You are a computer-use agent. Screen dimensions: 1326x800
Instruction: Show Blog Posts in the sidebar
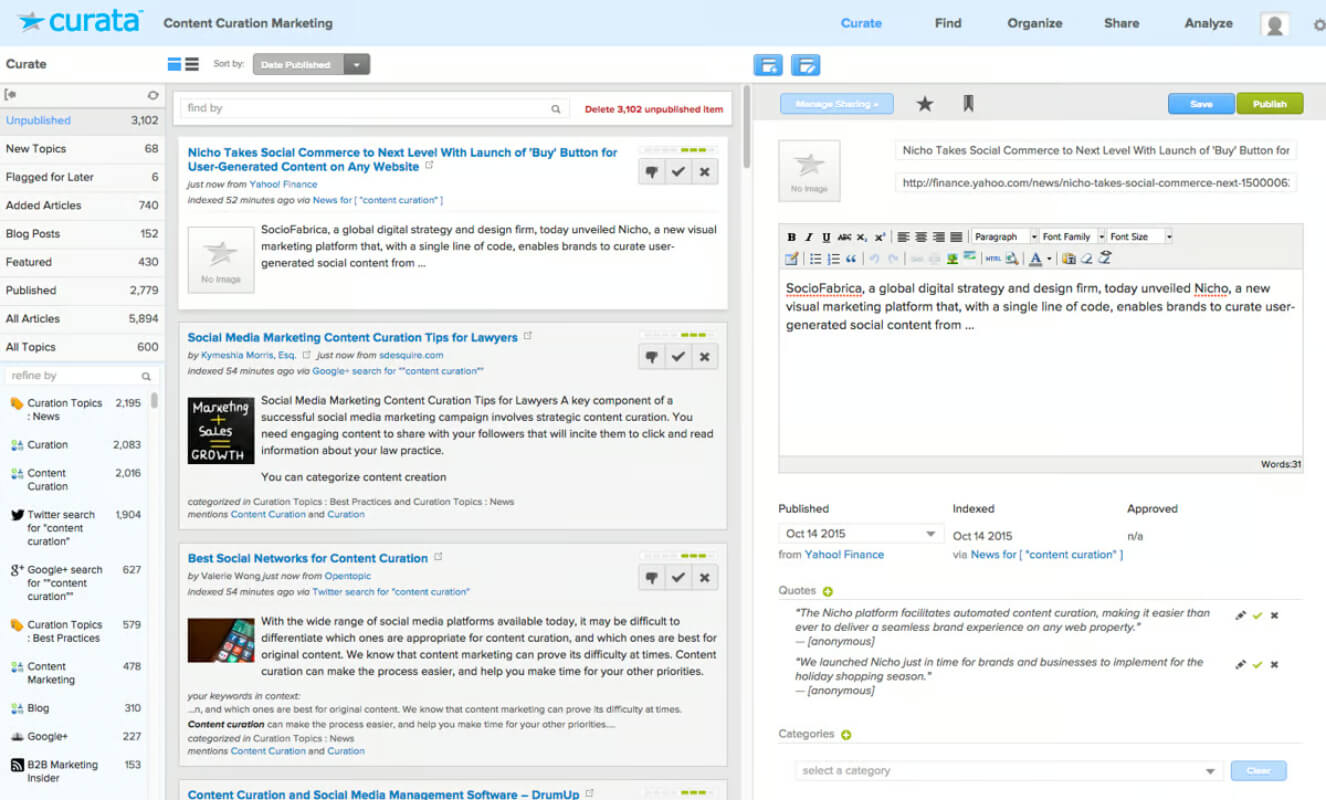[x=82, y=234]
